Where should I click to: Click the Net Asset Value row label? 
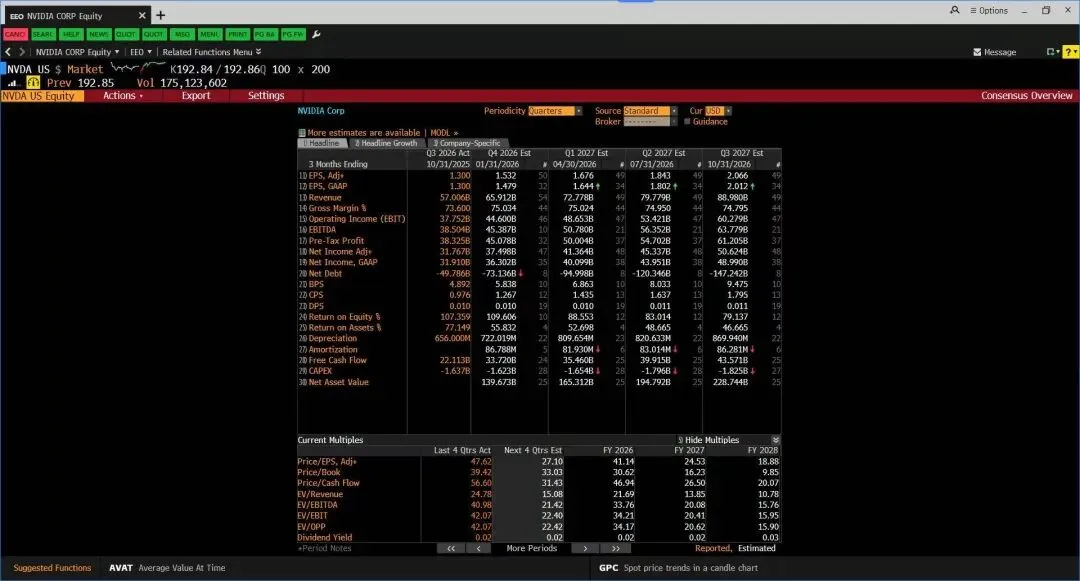(x=338, y=382)
